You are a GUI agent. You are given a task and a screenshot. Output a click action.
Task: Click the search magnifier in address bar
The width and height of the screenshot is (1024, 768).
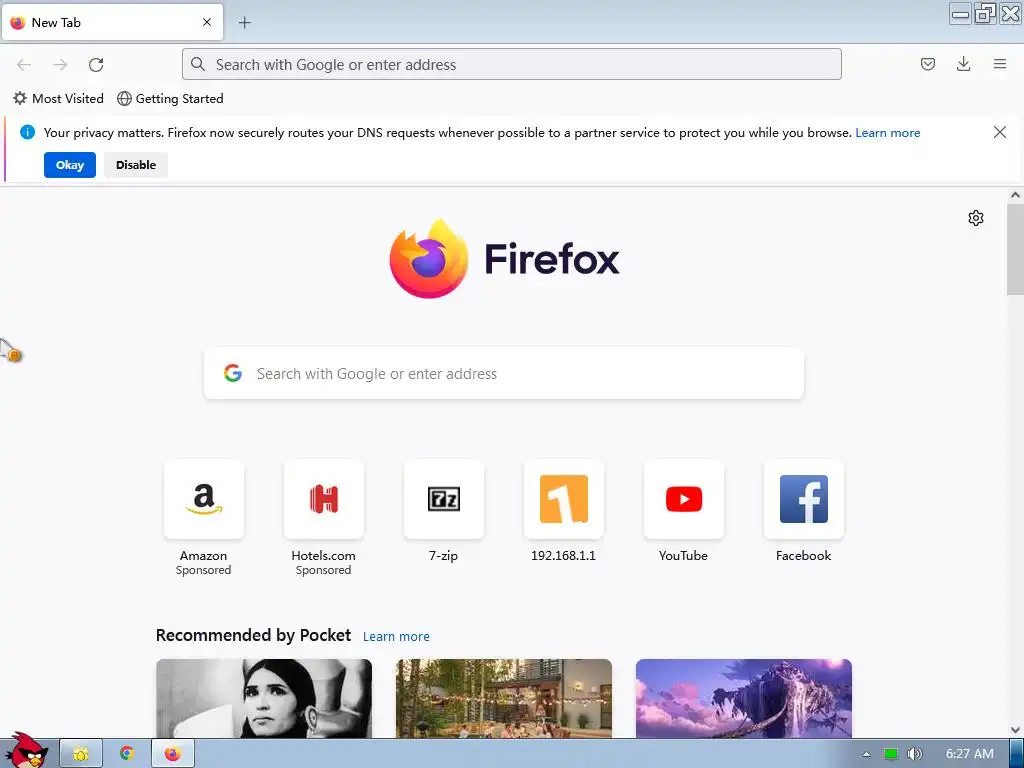click(198, 64)
